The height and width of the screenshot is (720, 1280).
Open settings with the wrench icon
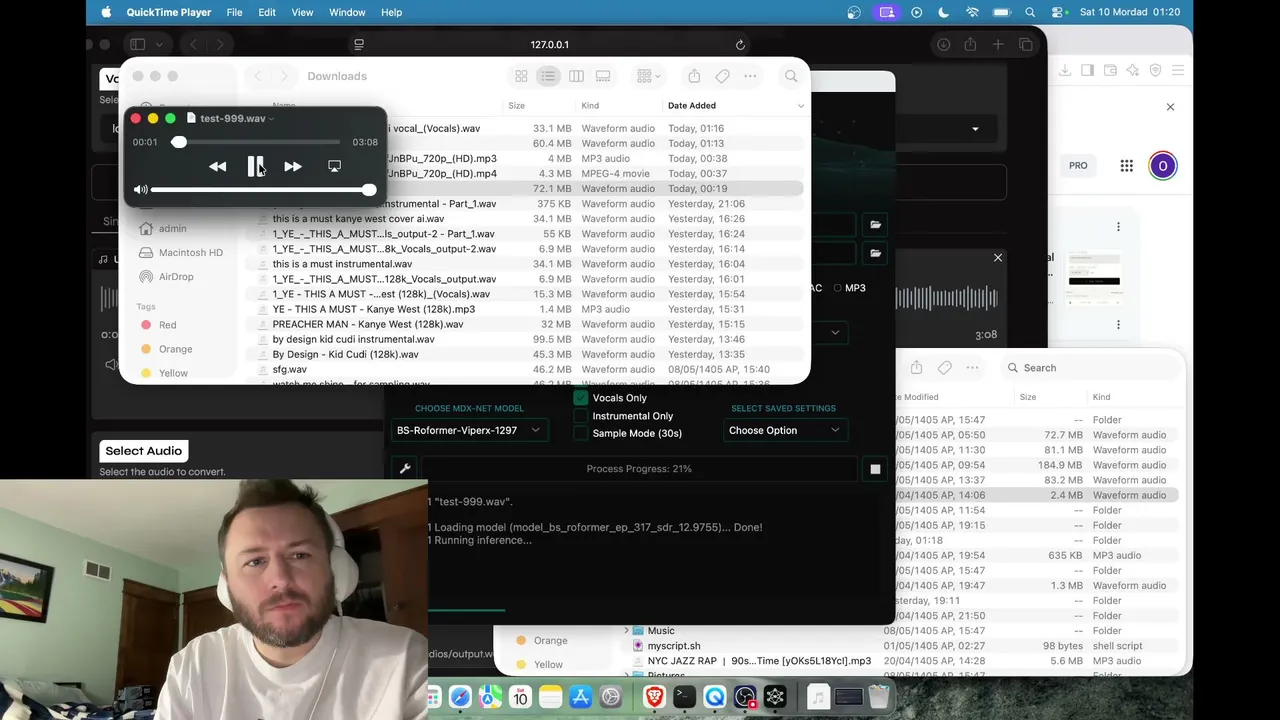pos(405,469)
